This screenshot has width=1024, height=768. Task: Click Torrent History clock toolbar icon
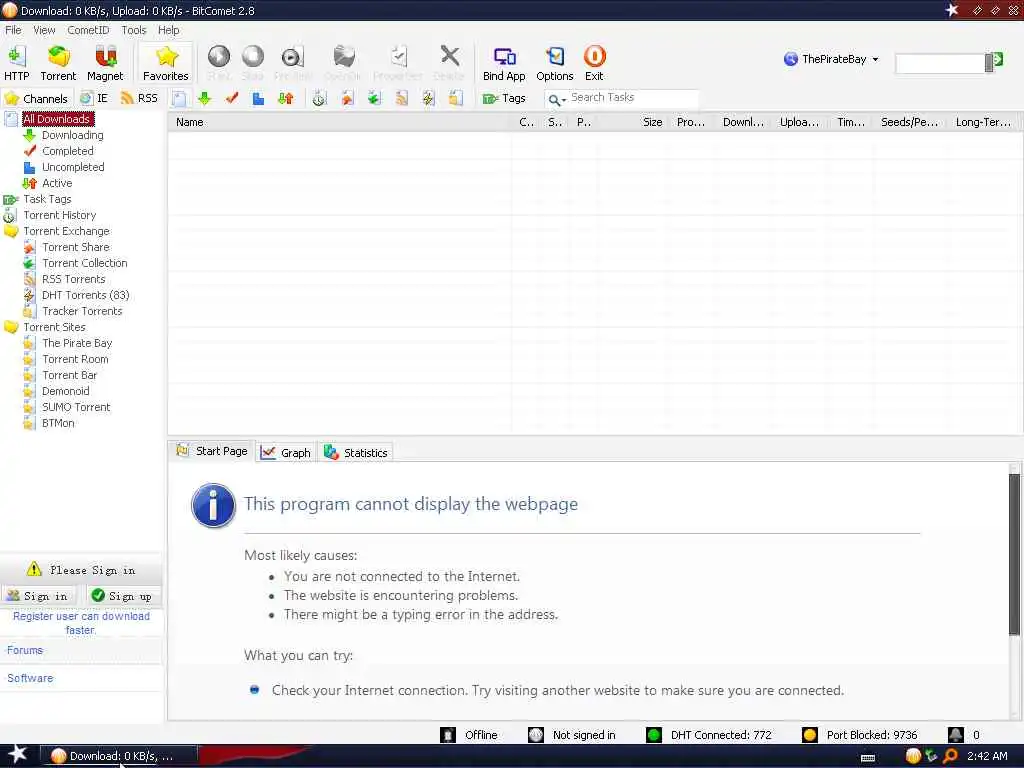(x=319, y=99)
